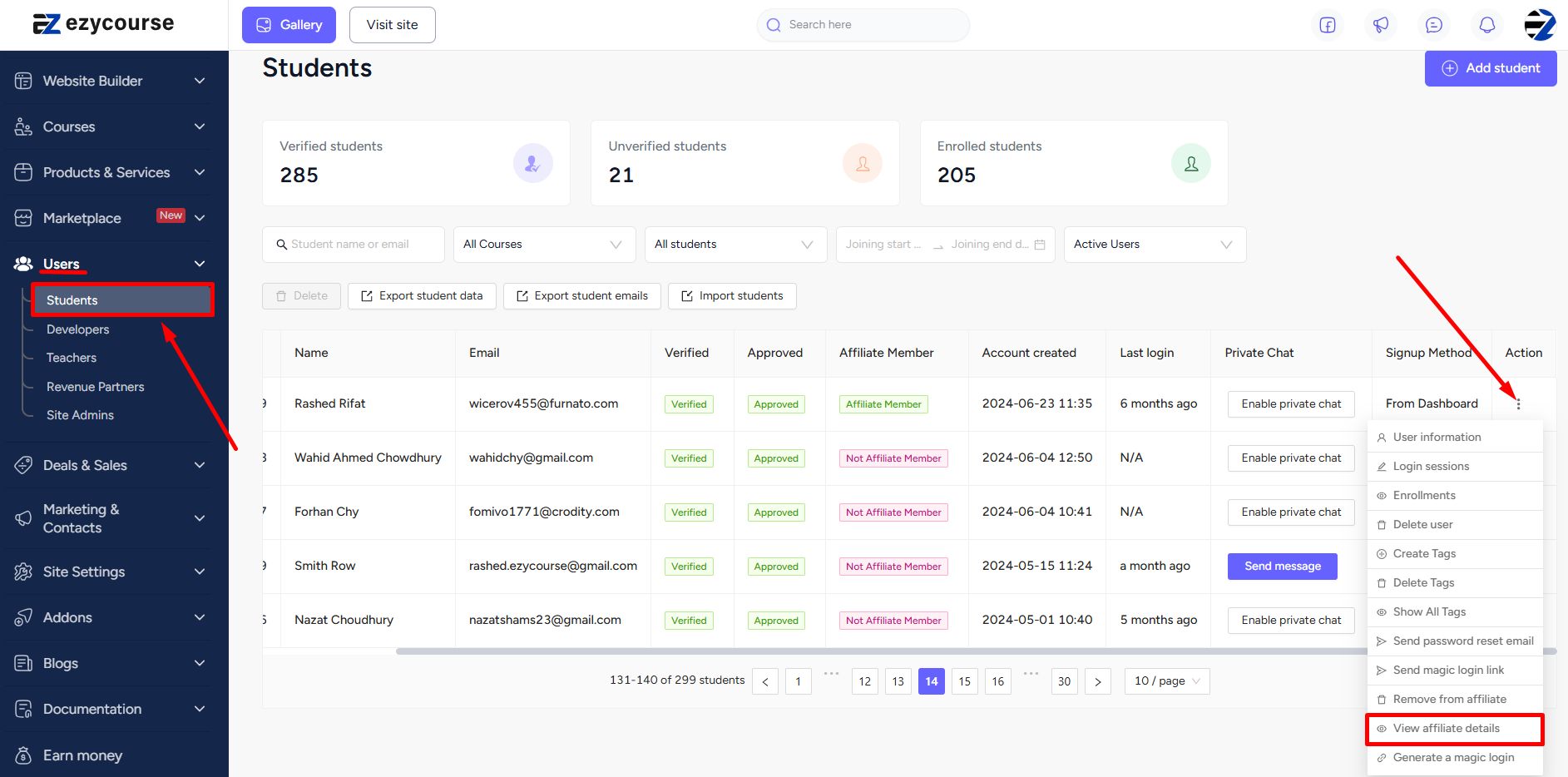Click the calendar icon in joining date filter
This screenshot has height=777, width=1568.
pyautogui.click(x=1040, y=245)
